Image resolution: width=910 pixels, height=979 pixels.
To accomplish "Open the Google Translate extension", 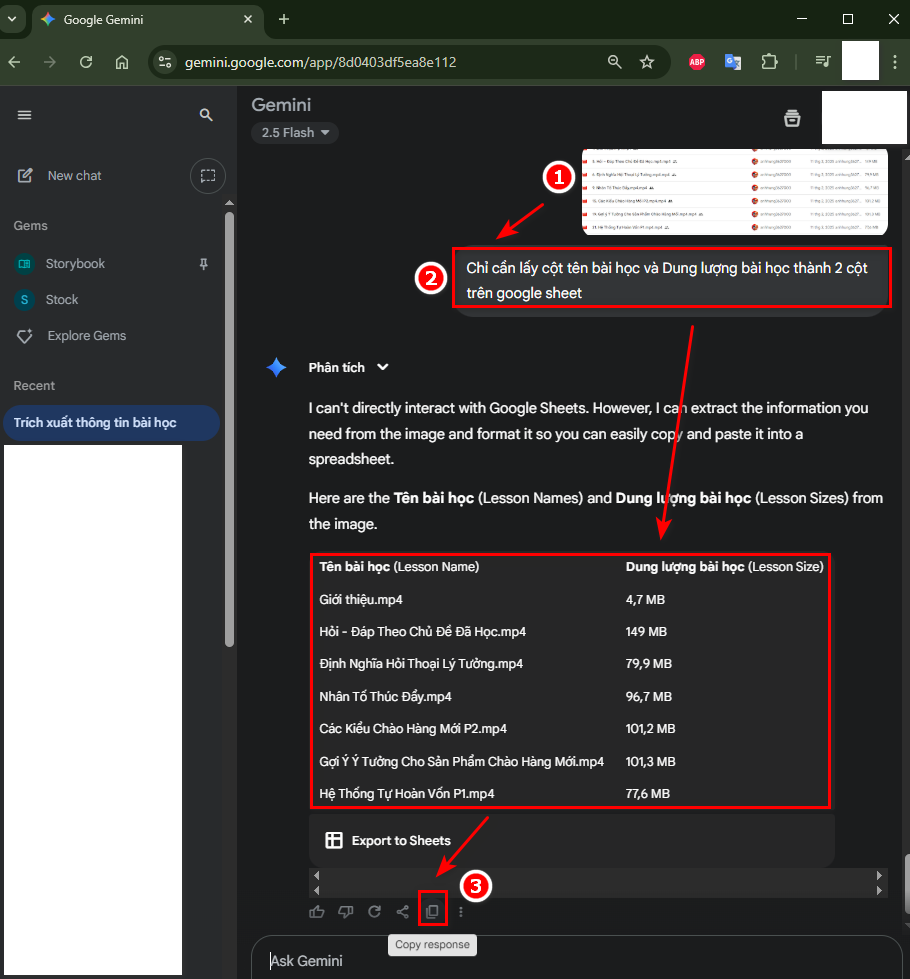I will (x=733, y=62).
